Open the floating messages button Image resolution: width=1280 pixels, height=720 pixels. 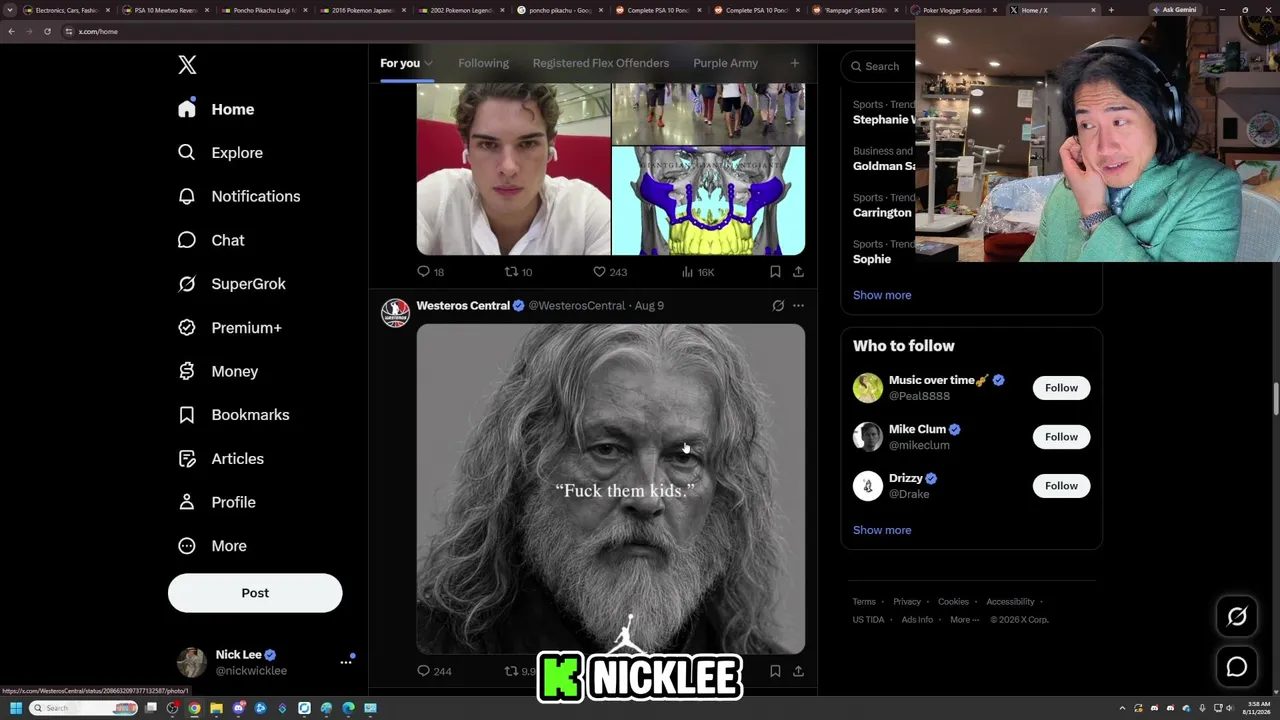coord(1237,667)
